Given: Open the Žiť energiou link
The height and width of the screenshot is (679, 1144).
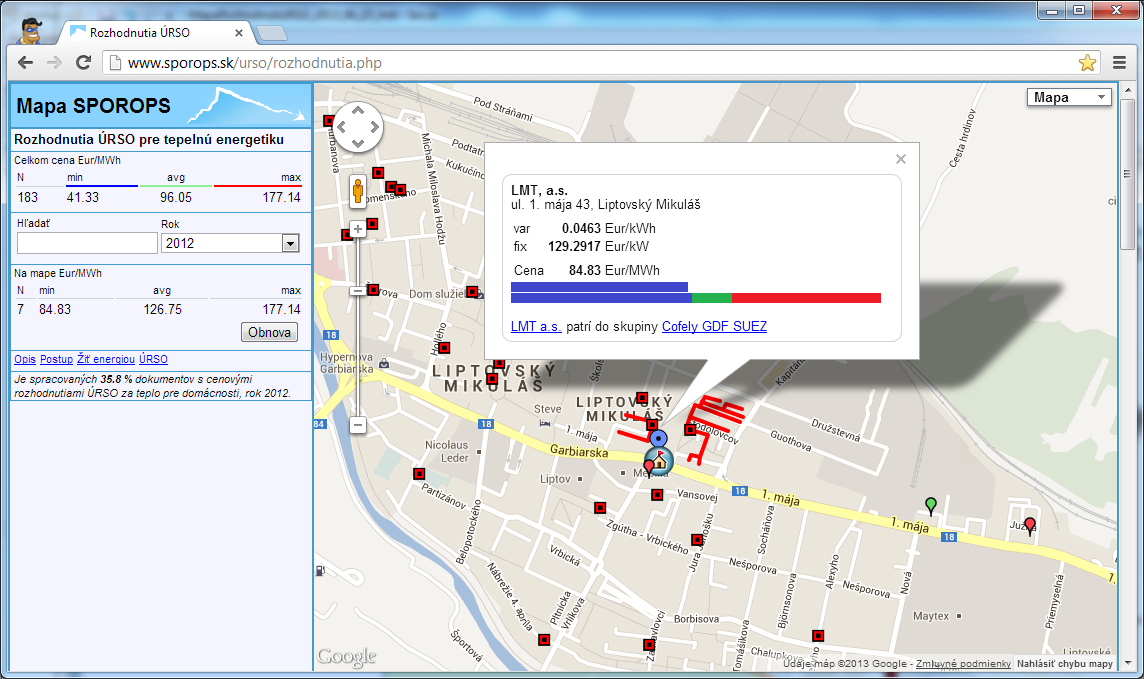Looking at the screenshot, I should [x=106, y=359].
